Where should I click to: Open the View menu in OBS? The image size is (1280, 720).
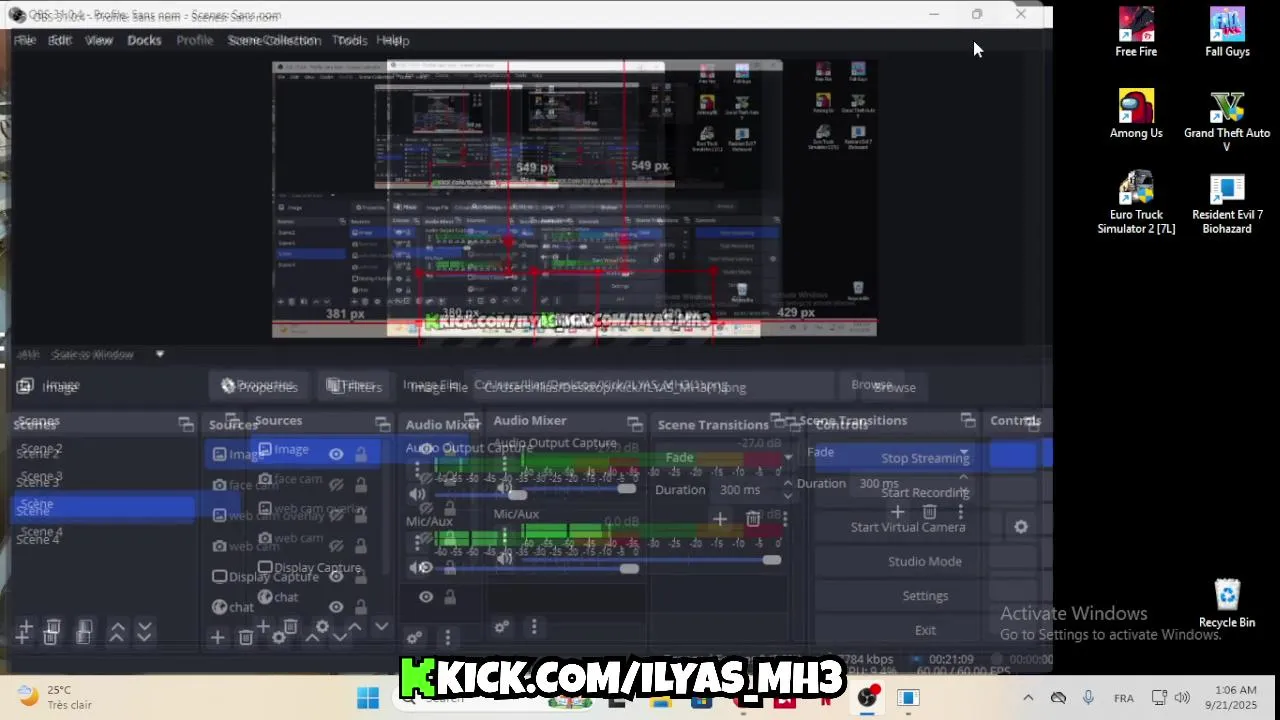click(99, 40)
